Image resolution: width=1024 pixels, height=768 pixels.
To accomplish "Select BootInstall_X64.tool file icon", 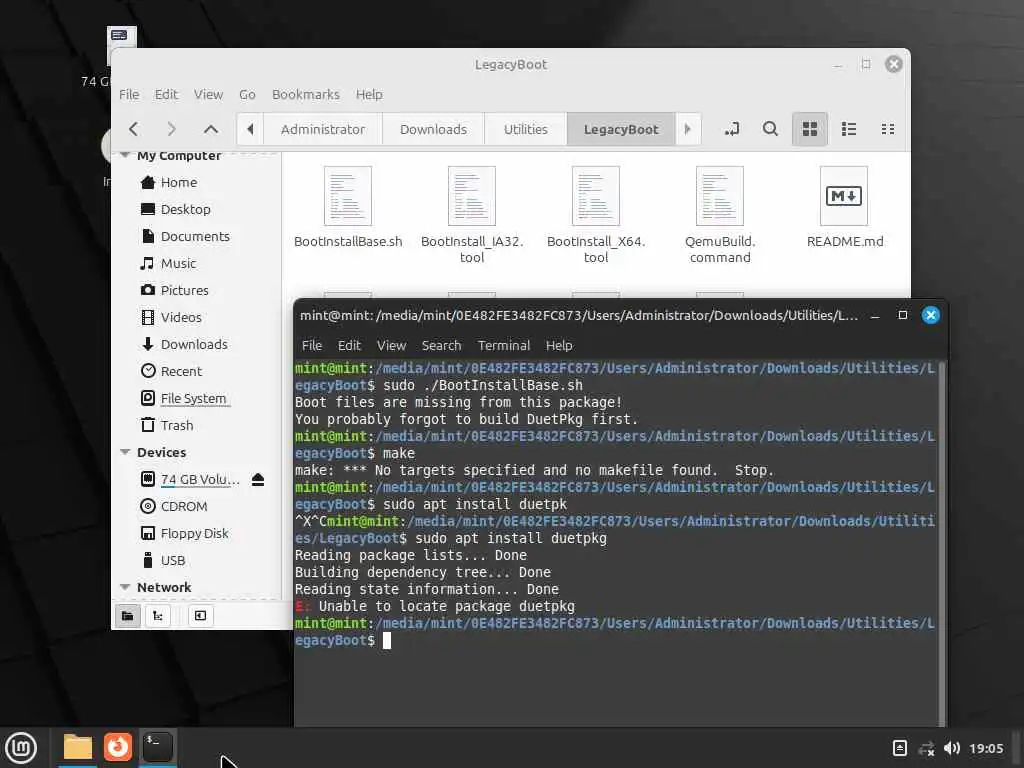I will (596, 196).
